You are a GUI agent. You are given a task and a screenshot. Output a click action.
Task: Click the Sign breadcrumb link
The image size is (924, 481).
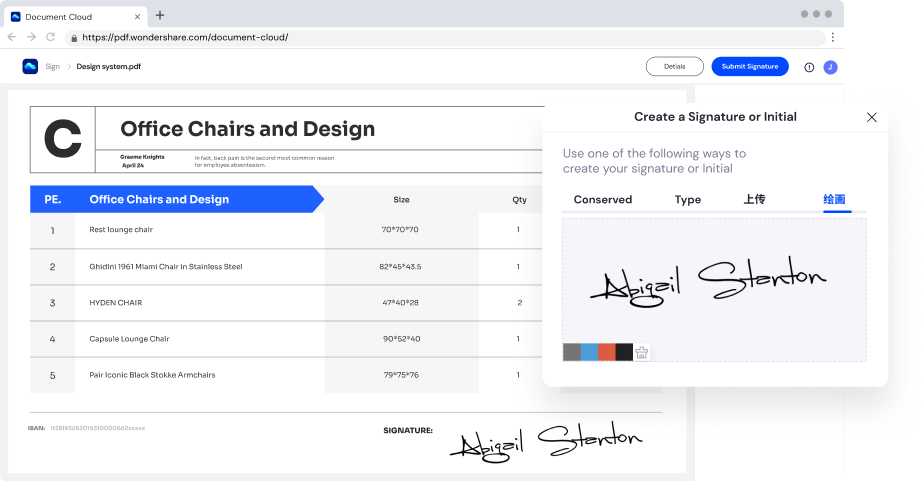click(52, 67)
